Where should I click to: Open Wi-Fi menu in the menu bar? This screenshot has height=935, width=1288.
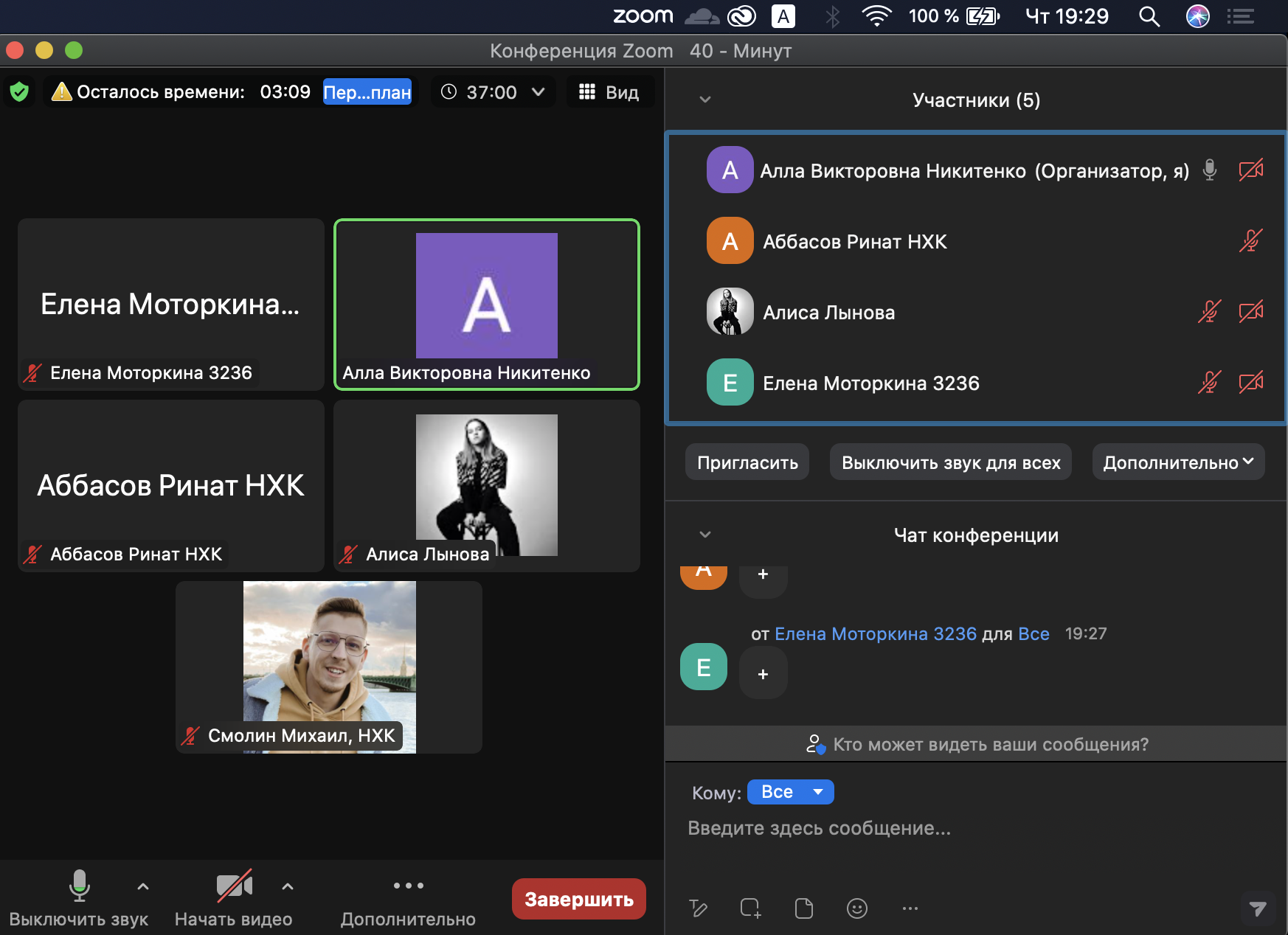pyautogui.click(x=876, y=15)
